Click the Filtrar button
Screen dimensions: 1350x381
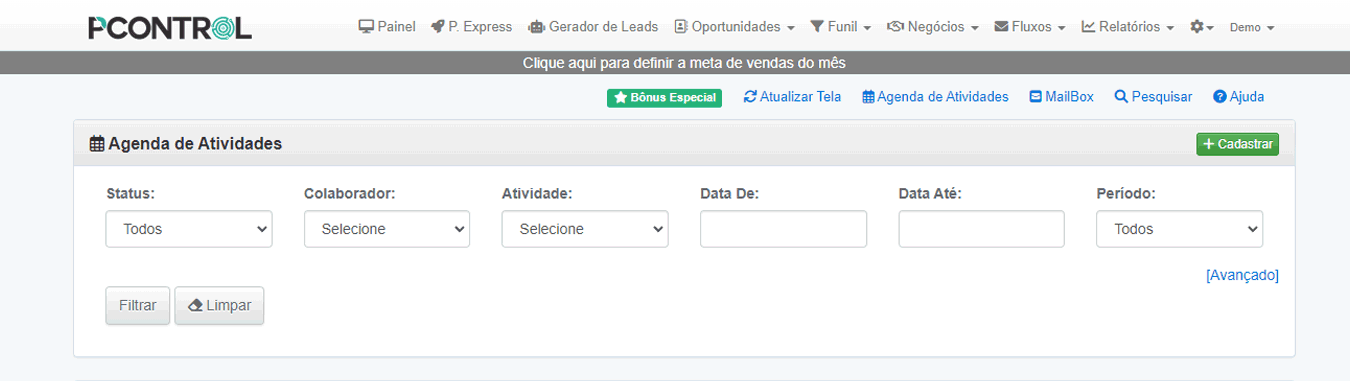(138, 305)
